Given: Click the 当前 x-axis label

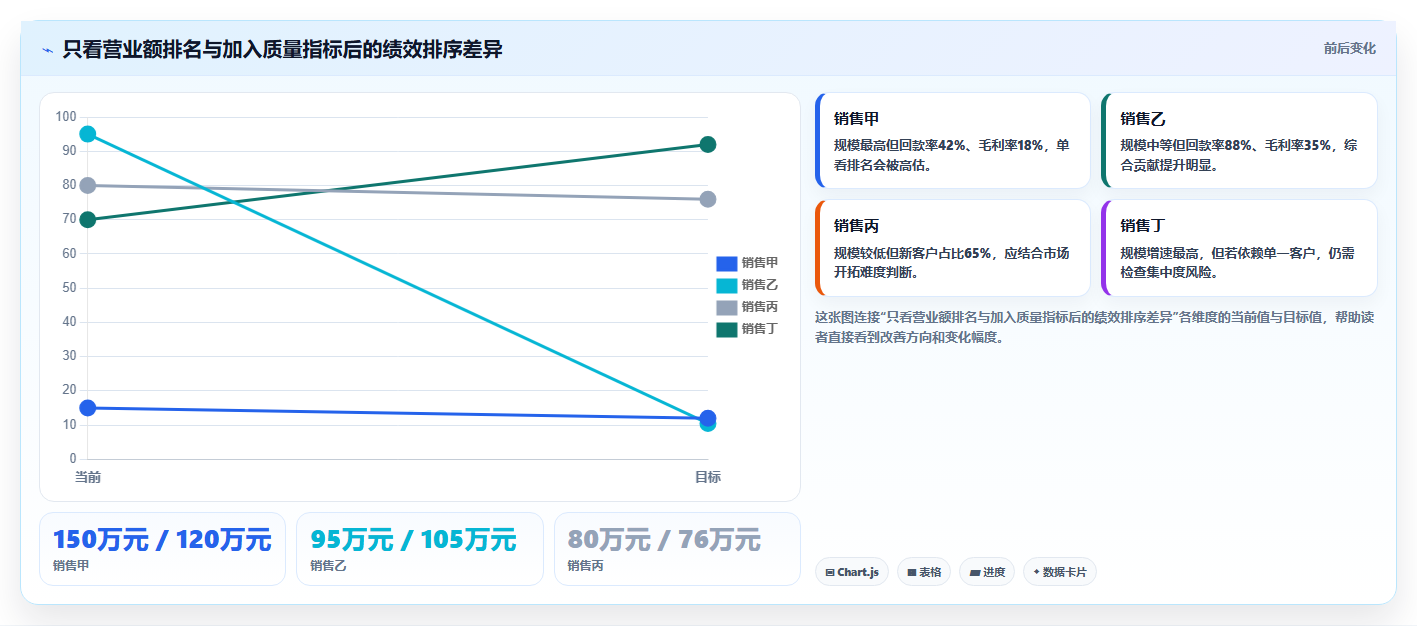Looking at the screenshot, I should (88, 478).
